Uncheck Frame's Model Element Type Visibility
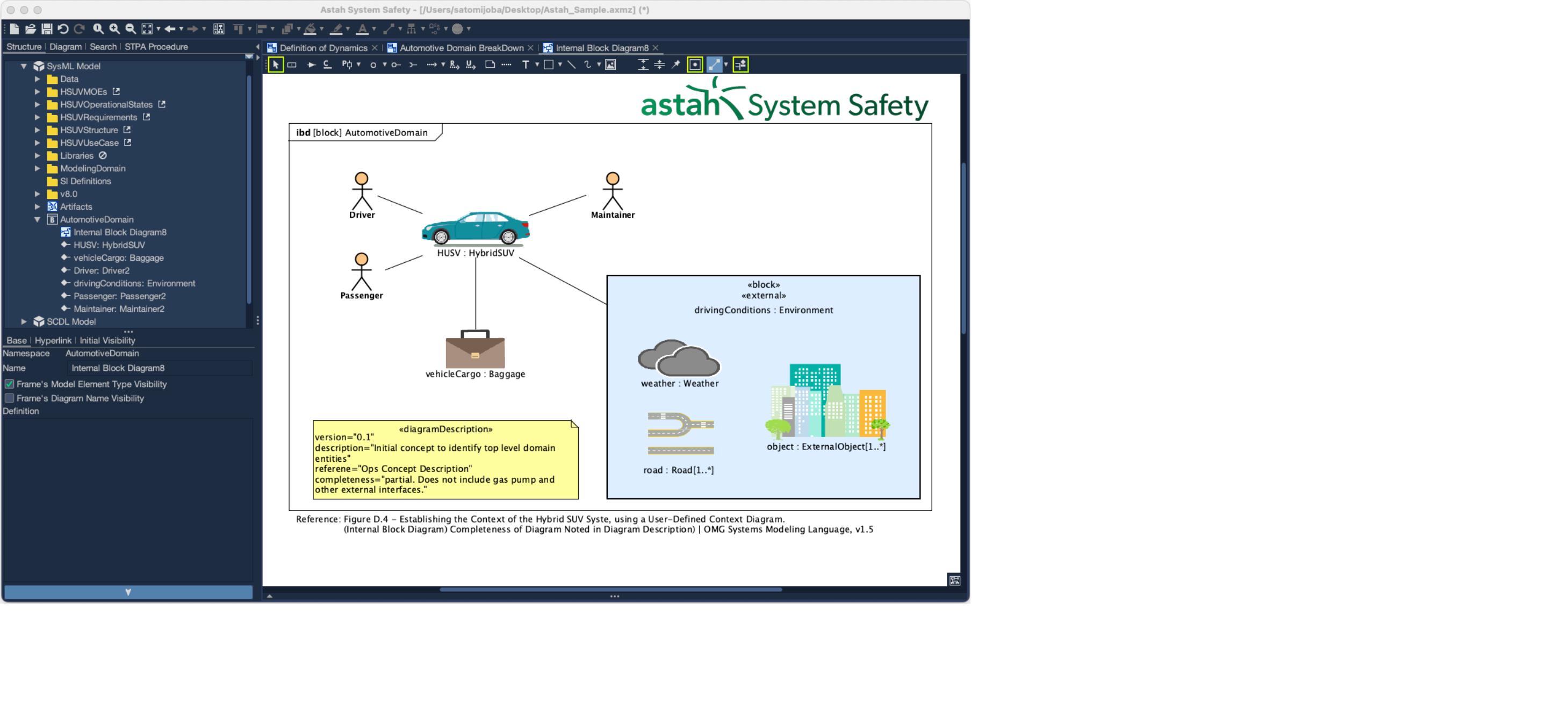Image resolution: width=1568 pixels, height=716 pixels. pos(10,384)
